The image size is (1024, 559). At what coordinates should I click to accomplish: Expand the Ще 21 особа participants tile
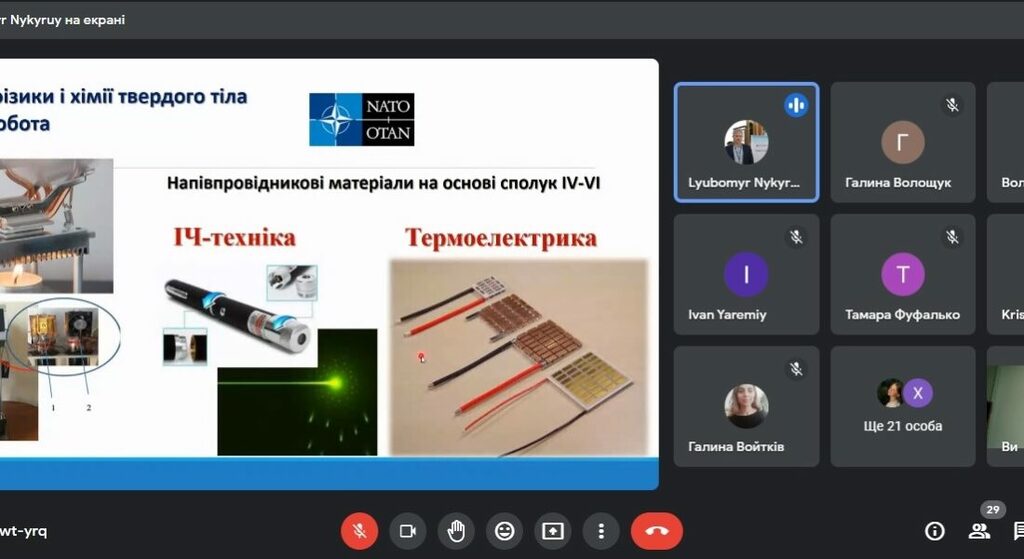click(903, 406)
